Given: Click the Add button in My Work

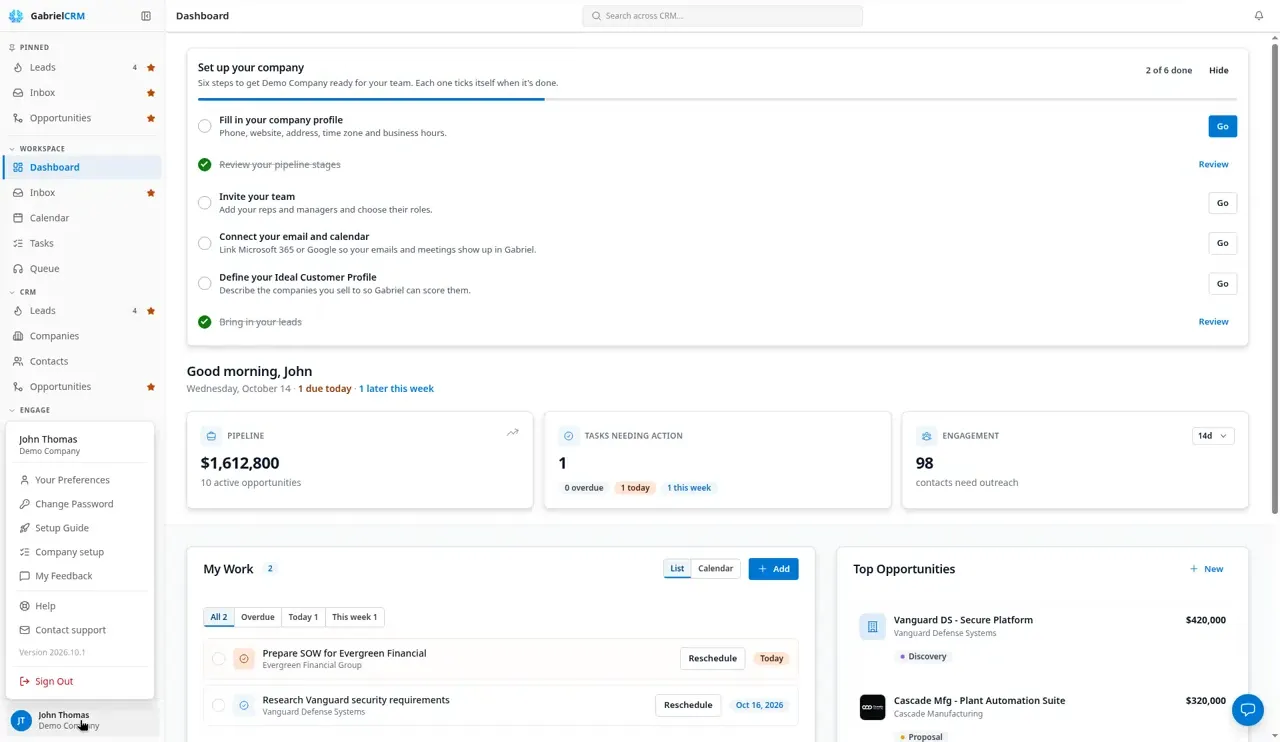Looking at the screenshot, I should point(773,569).
